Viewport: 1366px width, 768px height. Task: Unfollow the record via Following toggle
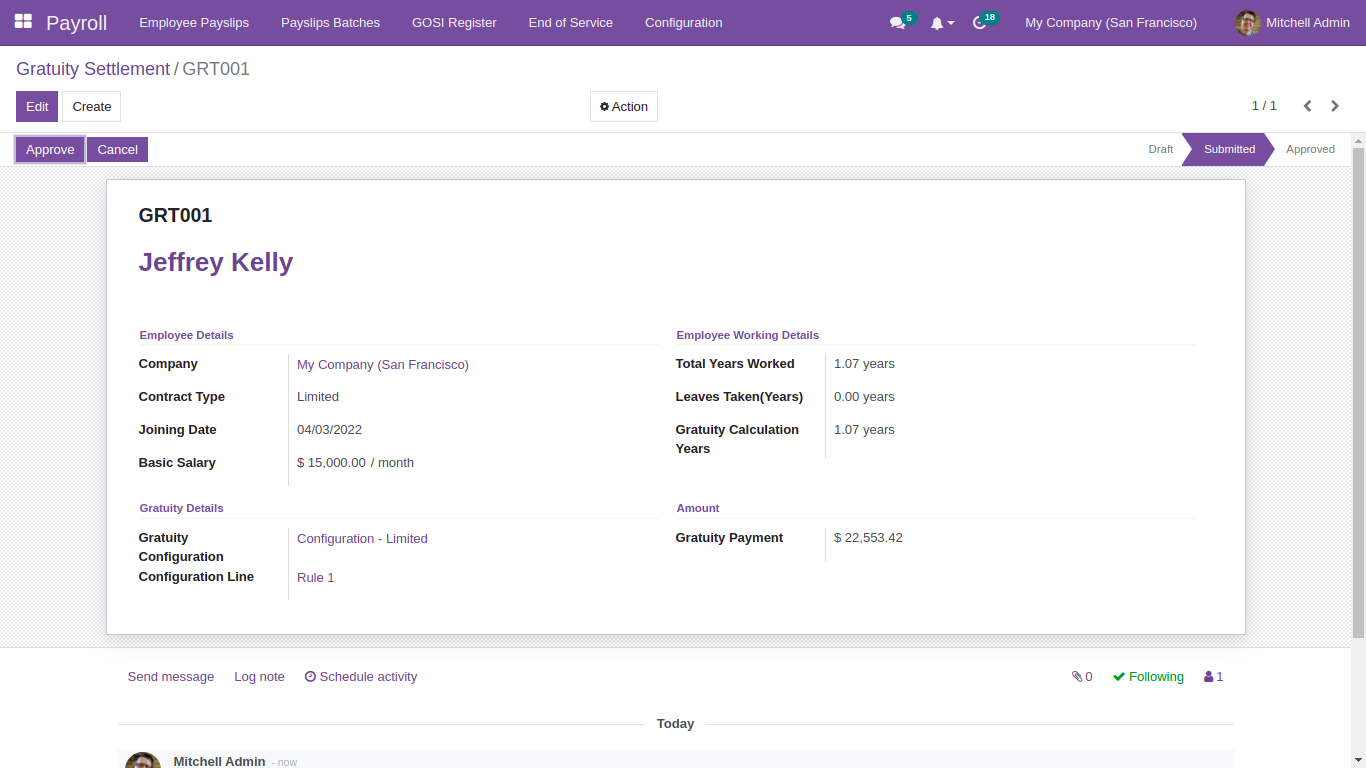click(1147, 677)
